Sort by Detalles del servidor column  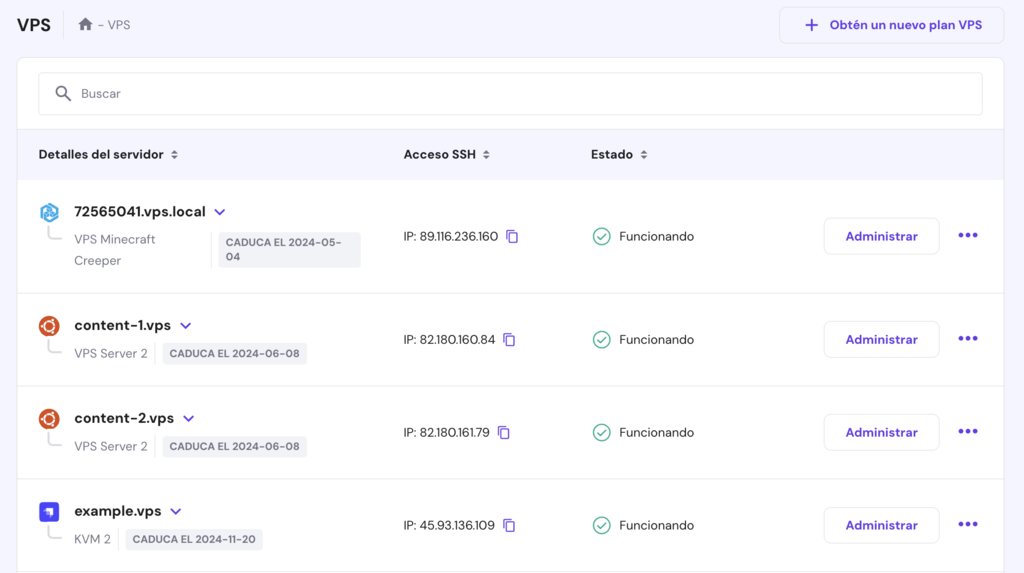click(174, 155)
